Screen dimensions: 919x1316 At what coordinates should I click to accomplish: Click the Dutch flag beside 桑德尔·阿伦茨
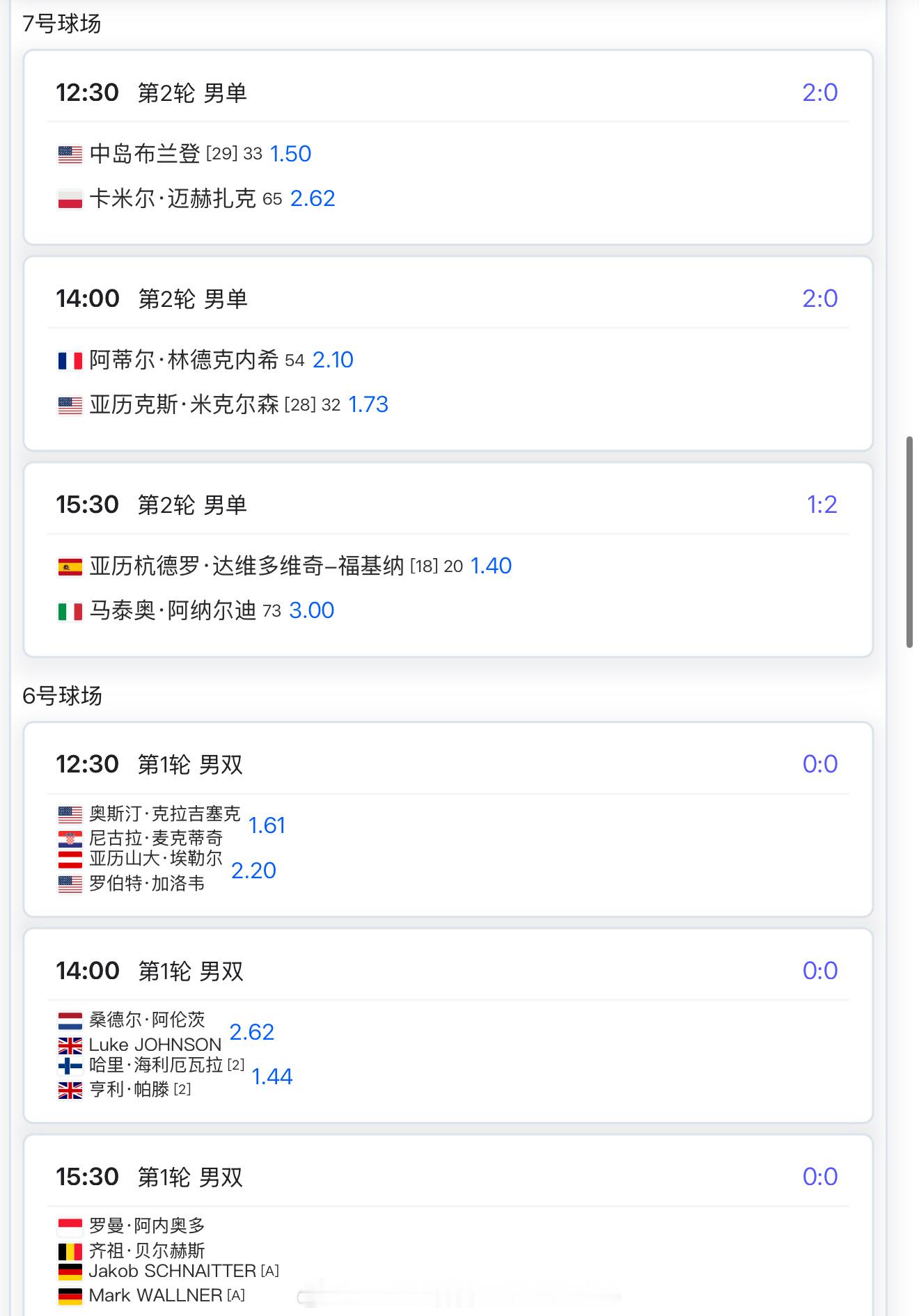pos(70,1020)
